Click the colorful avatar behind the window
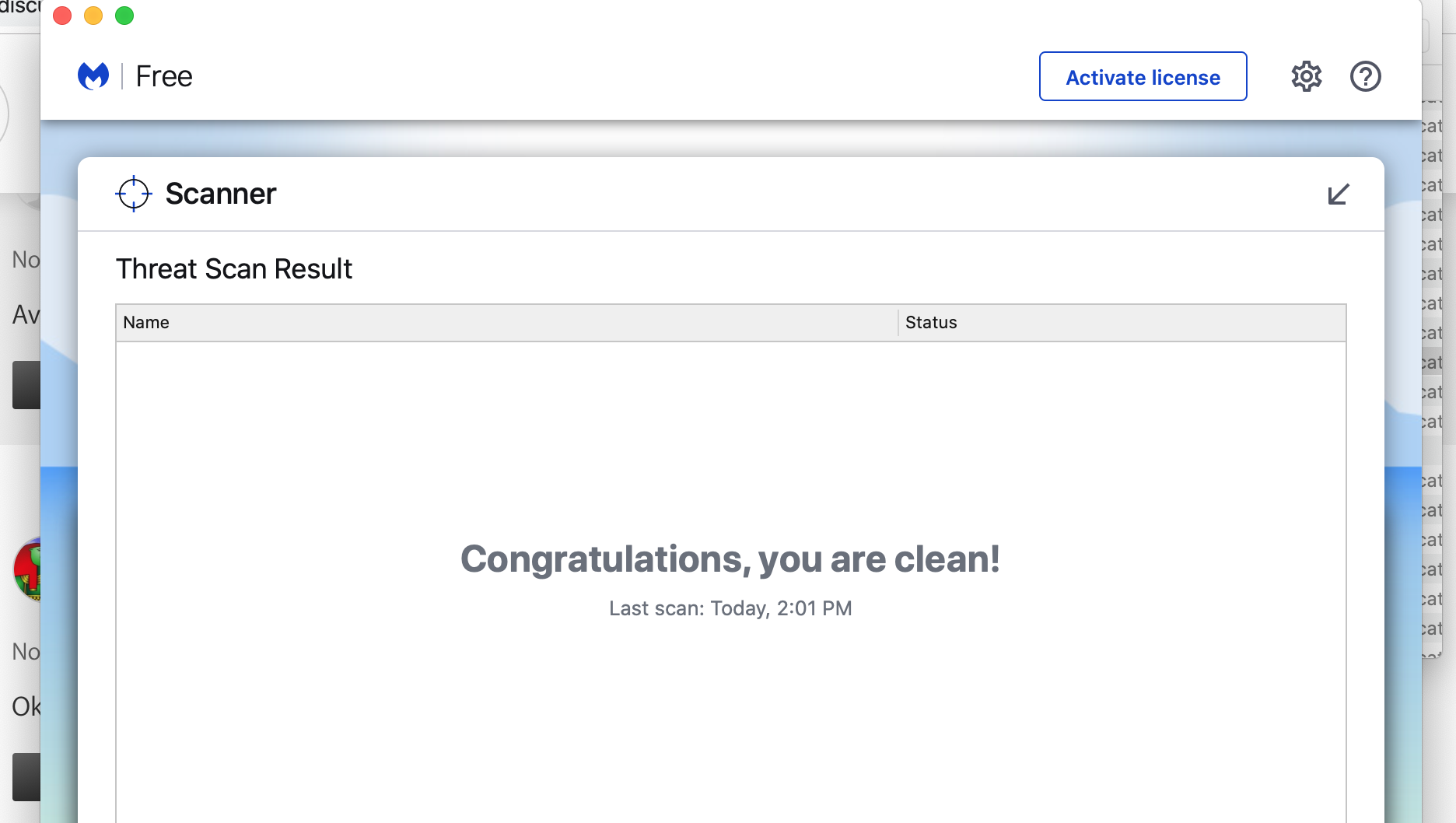 [x=28, y=569]
